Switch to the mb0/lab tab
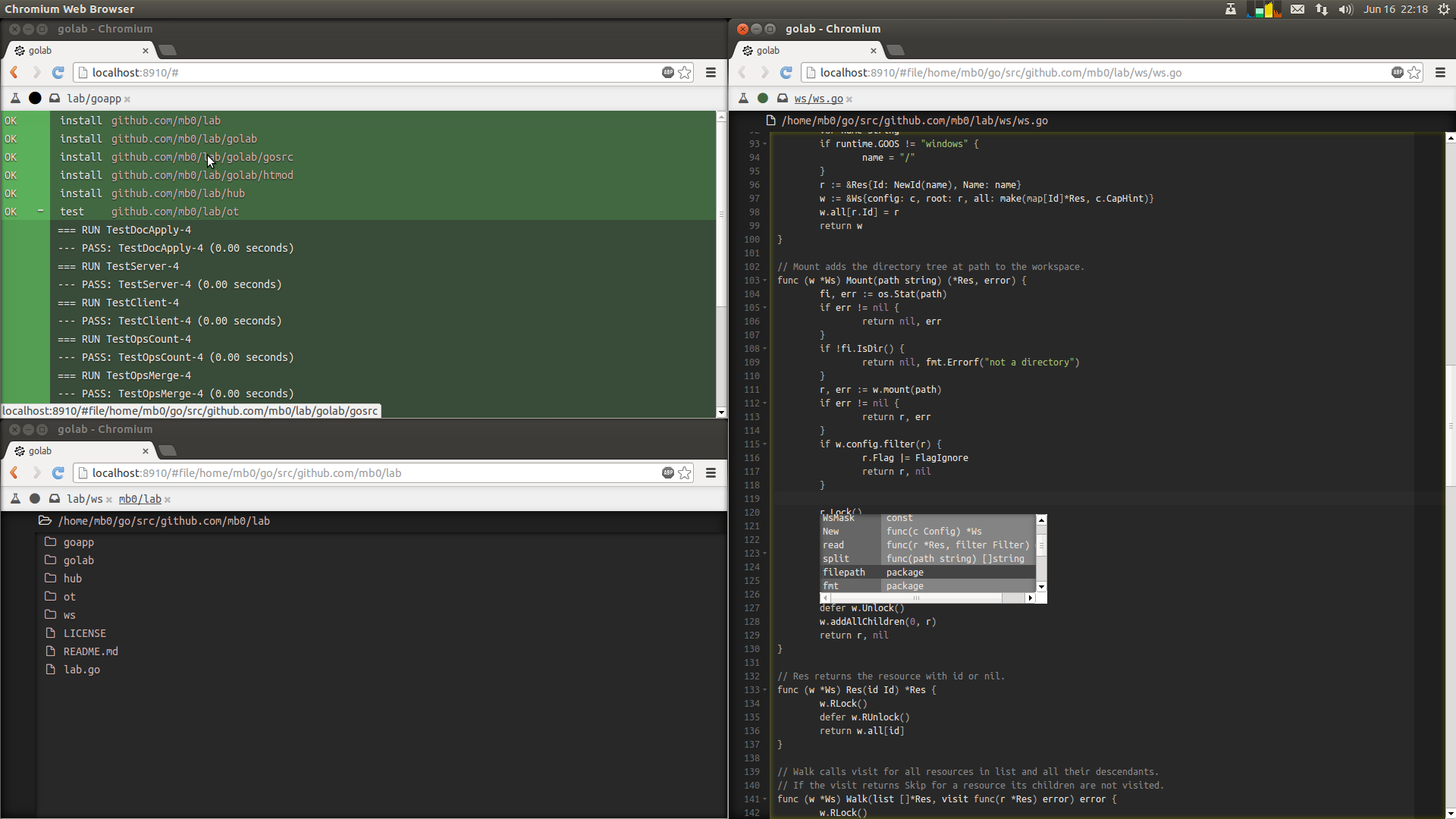 click(140, 499)
